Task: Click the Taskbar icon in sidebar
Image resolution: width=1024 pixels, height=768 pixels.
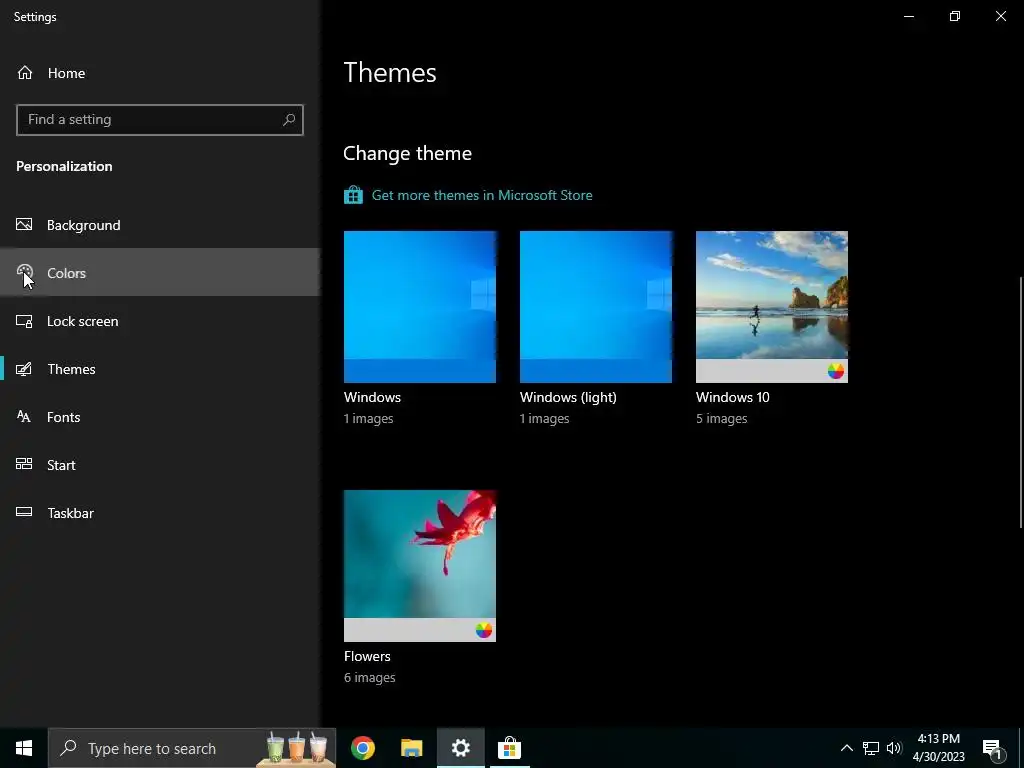Action: (x=24, y=512)
